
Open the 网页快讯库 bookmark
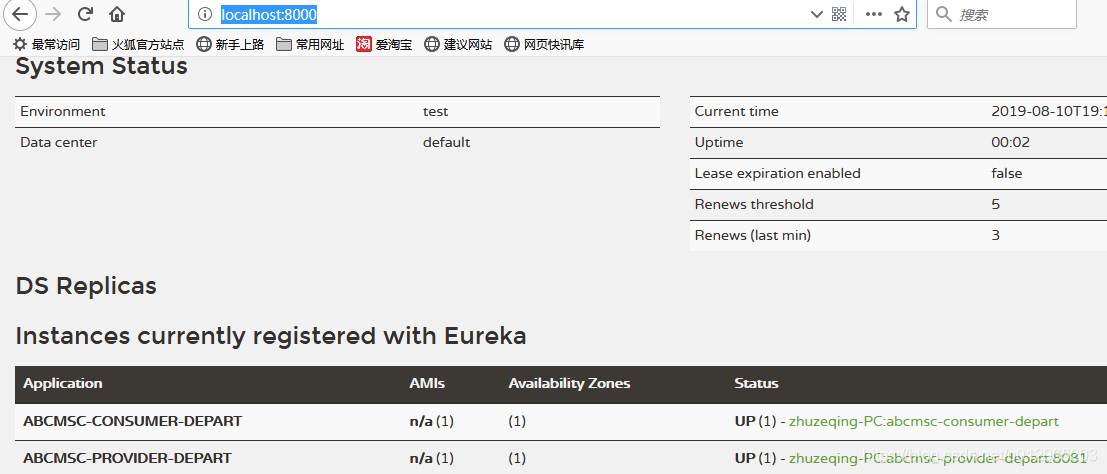tap(544, 45)
